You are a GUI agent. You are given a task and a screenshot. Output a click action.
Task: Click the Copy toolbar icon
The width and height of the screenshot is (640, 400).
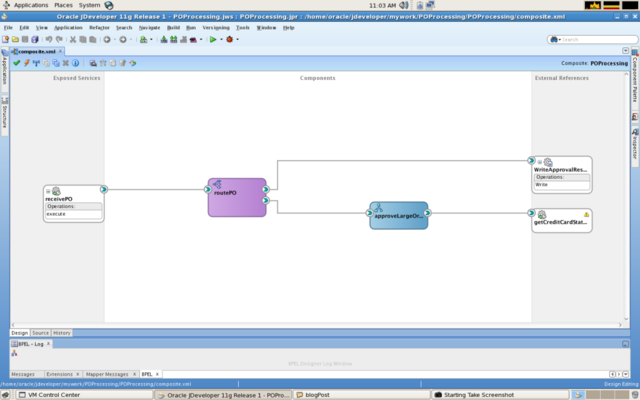click(83, 40)
